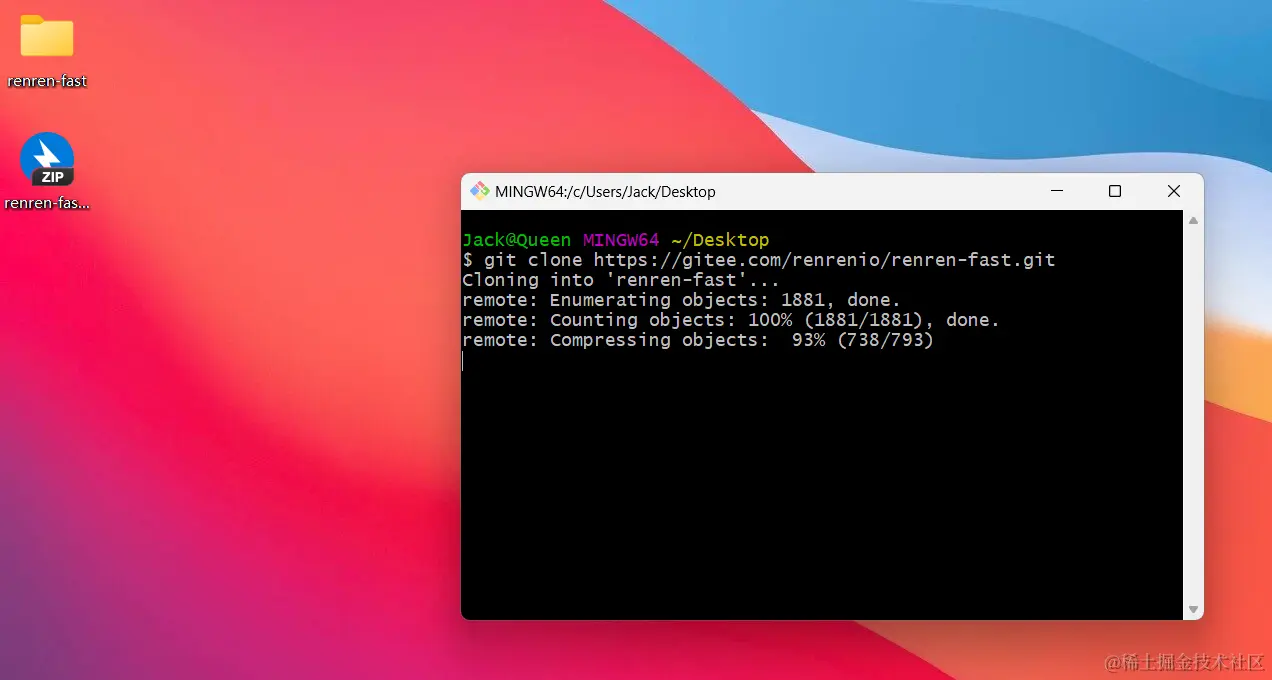
Task: Click the terminal scrollbar down arrow
Action: point(1193,609)
